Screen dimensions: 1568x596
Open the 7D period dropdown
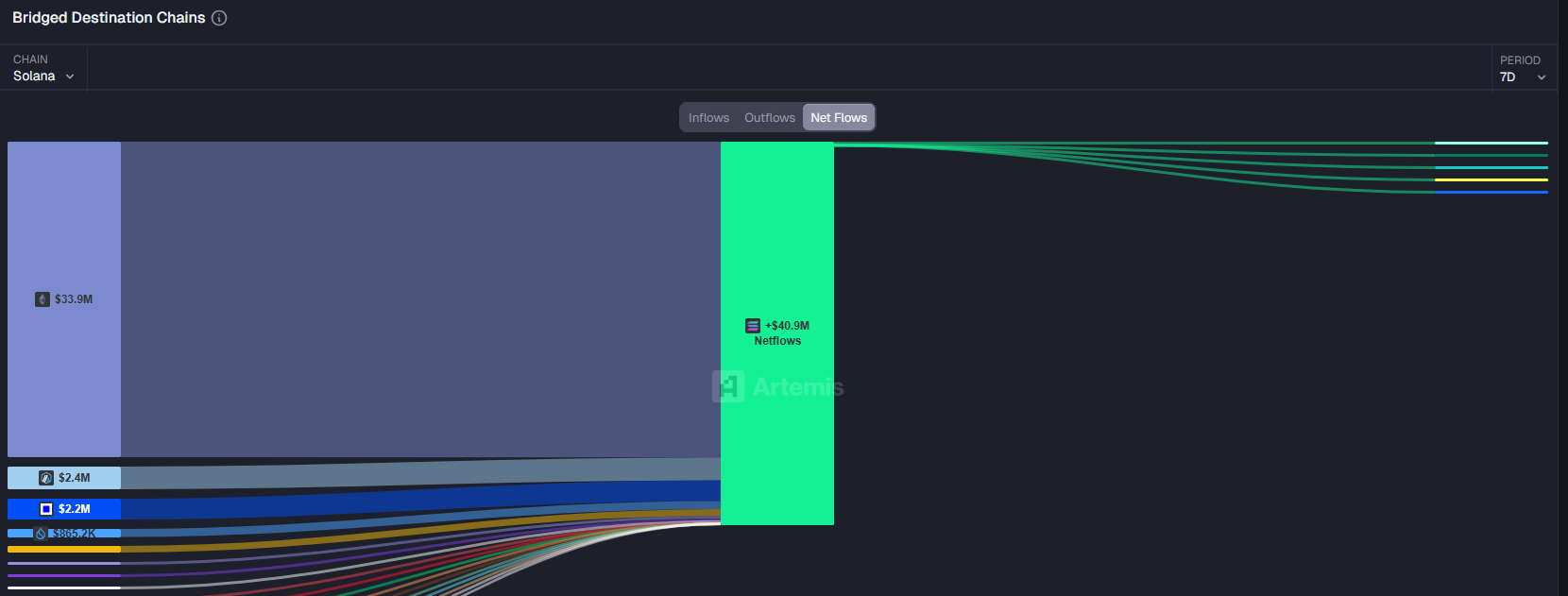pos(1522,77)
